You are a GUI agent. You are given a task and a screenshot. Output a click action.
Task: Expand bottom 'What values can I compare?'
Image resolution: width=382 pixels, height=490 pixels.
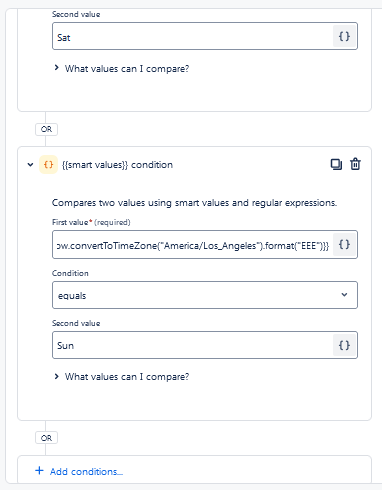point(122,377)
